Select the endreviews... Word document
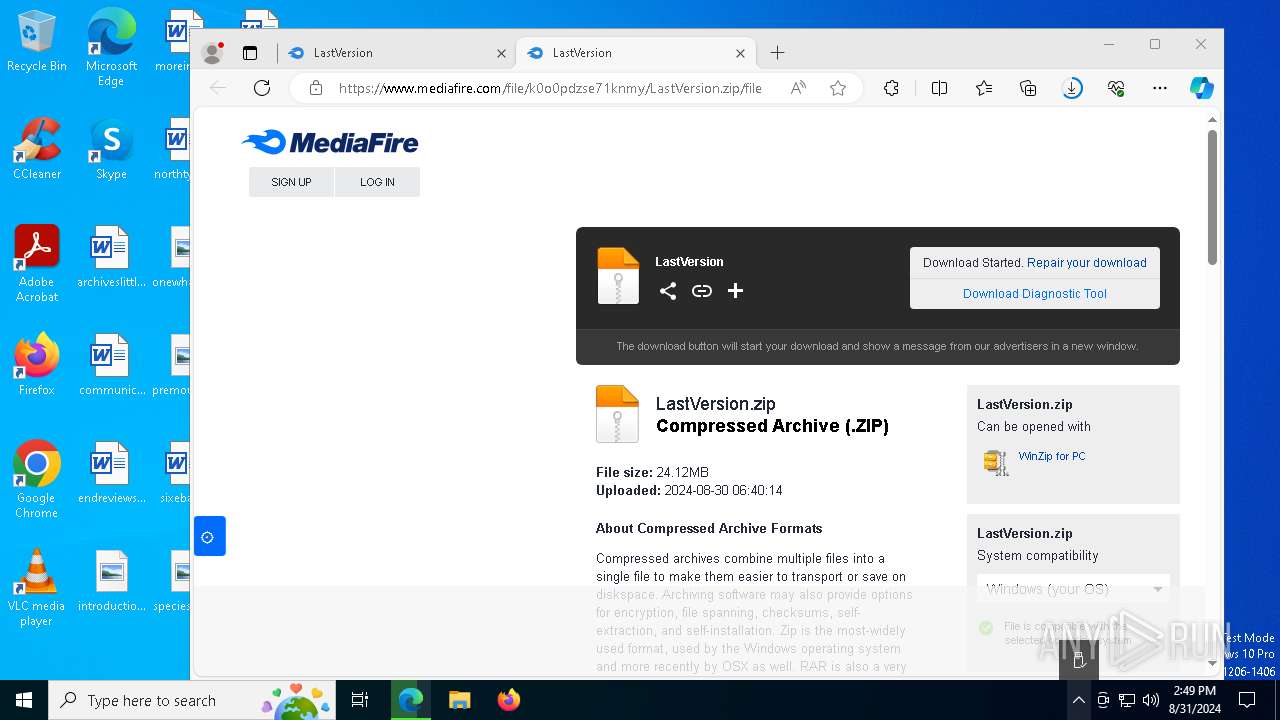The width and height of the screenshot is (1280, 720). [x=111, y=474]
